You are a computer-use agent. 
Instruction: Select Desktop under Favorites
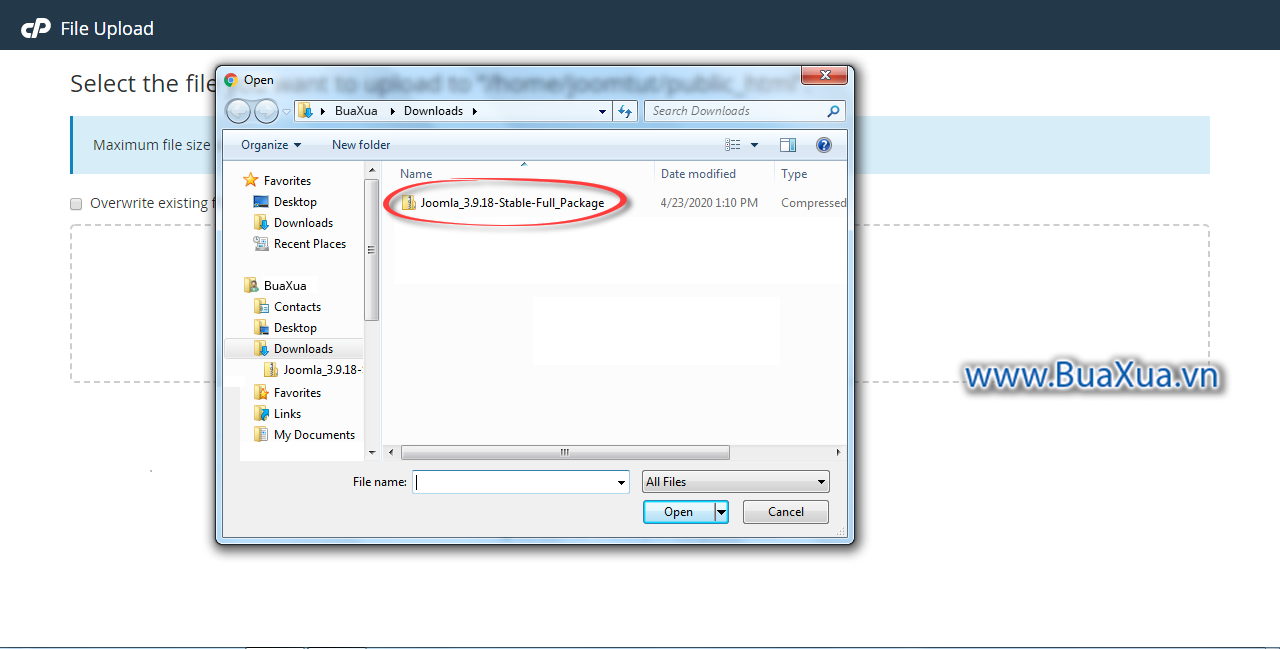point(295,202)
